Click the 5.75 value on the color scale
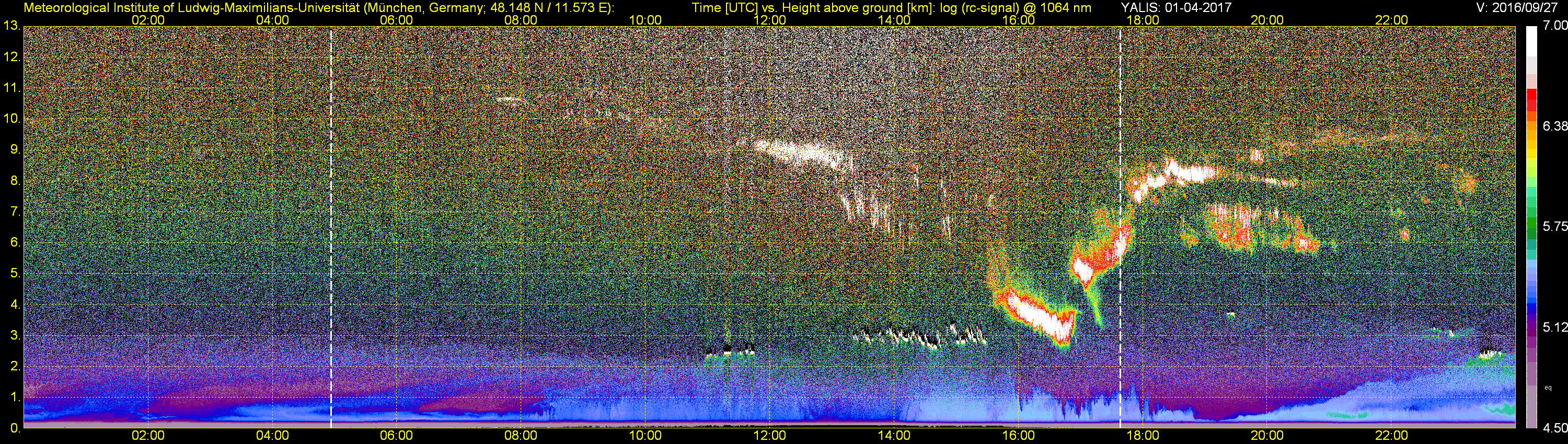 [1555, 226]
